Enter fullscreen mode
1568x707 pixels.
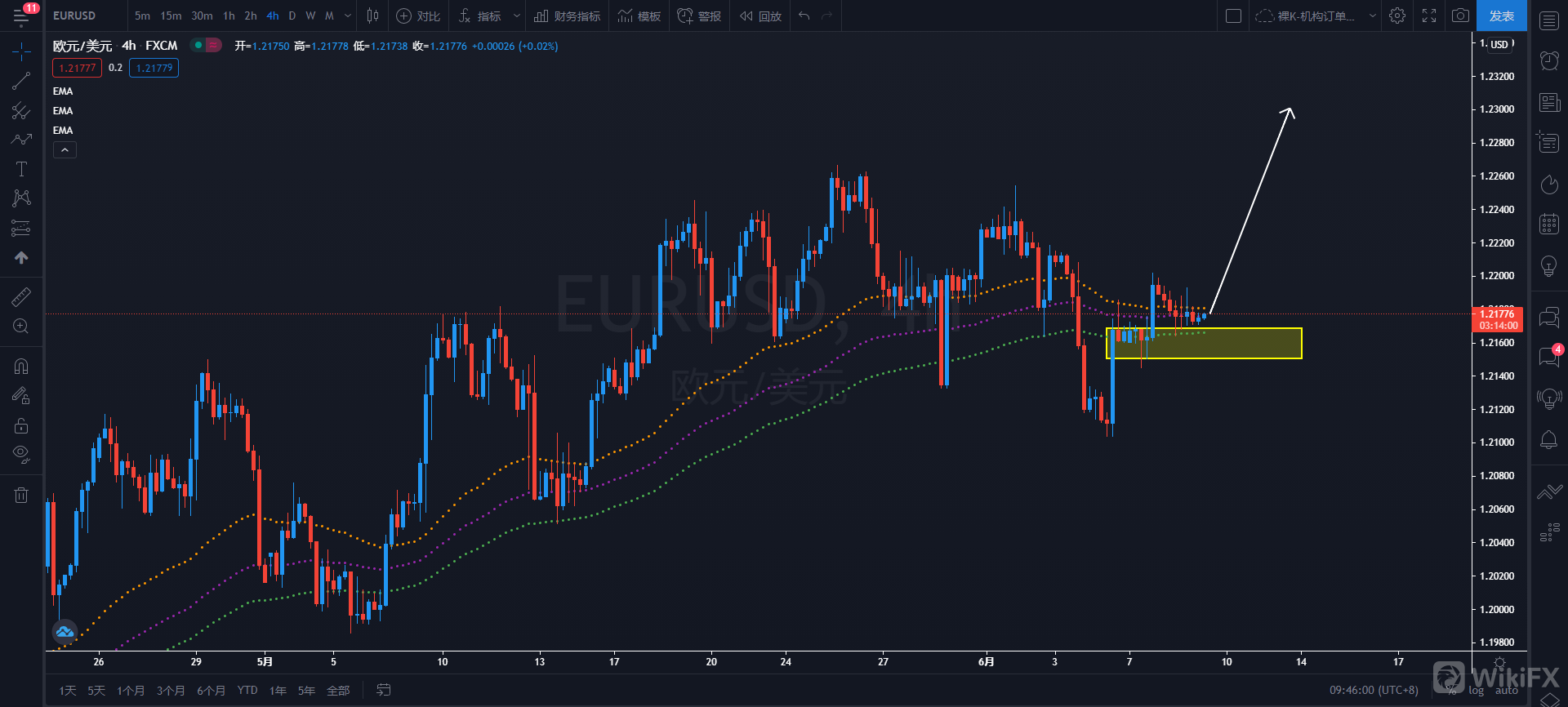tap(1429, 16)
